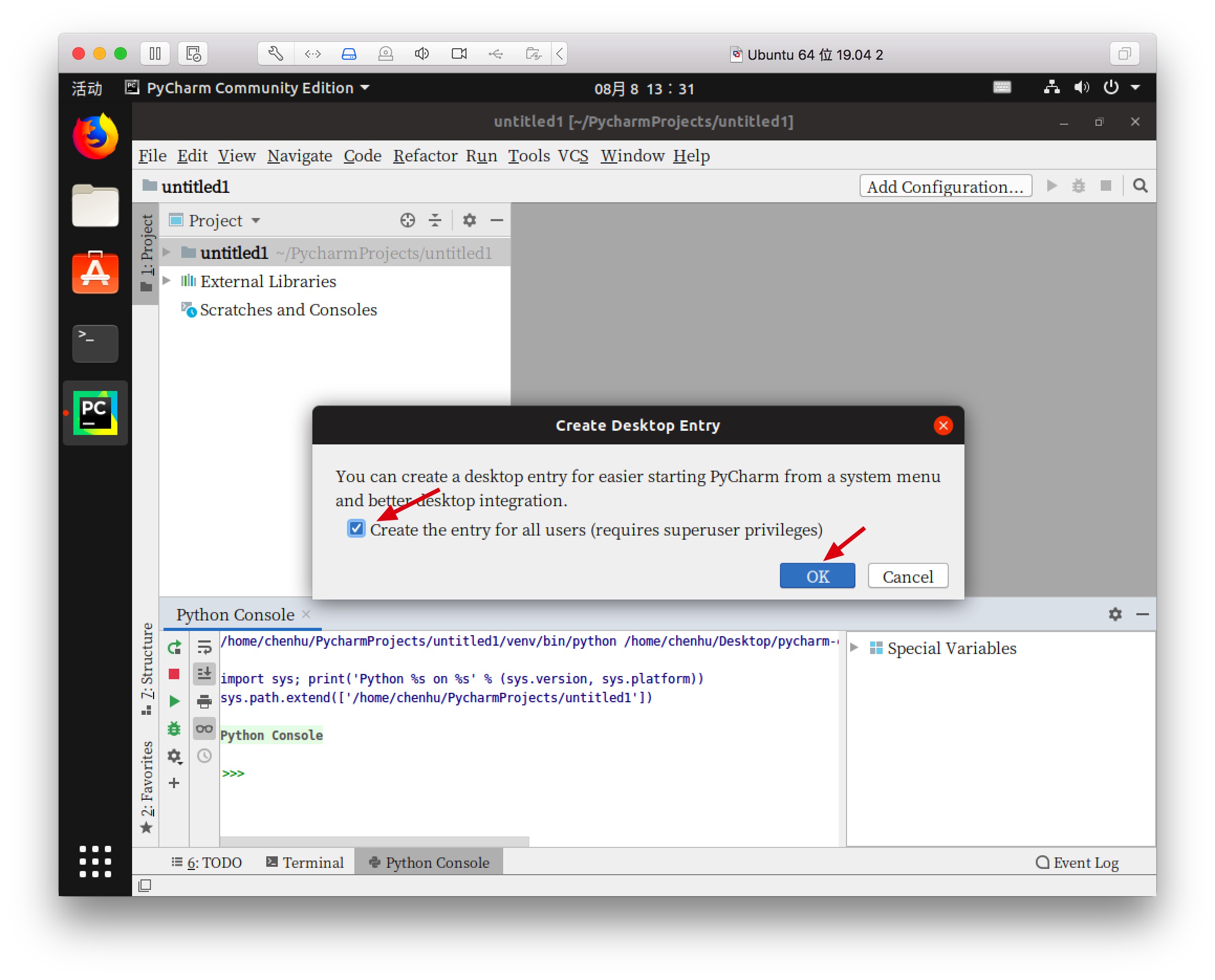This screenshot has width=1215, height=980.
Task: Click the console input prompt
Action: point(233,774)
